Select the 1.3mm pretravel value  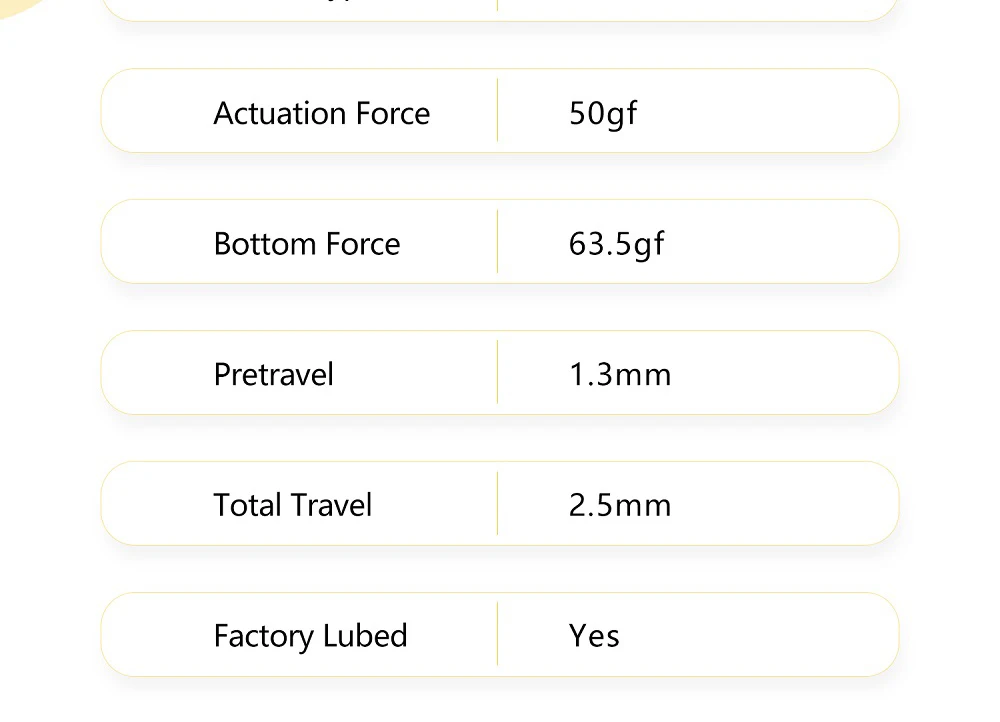coord(619,375)
